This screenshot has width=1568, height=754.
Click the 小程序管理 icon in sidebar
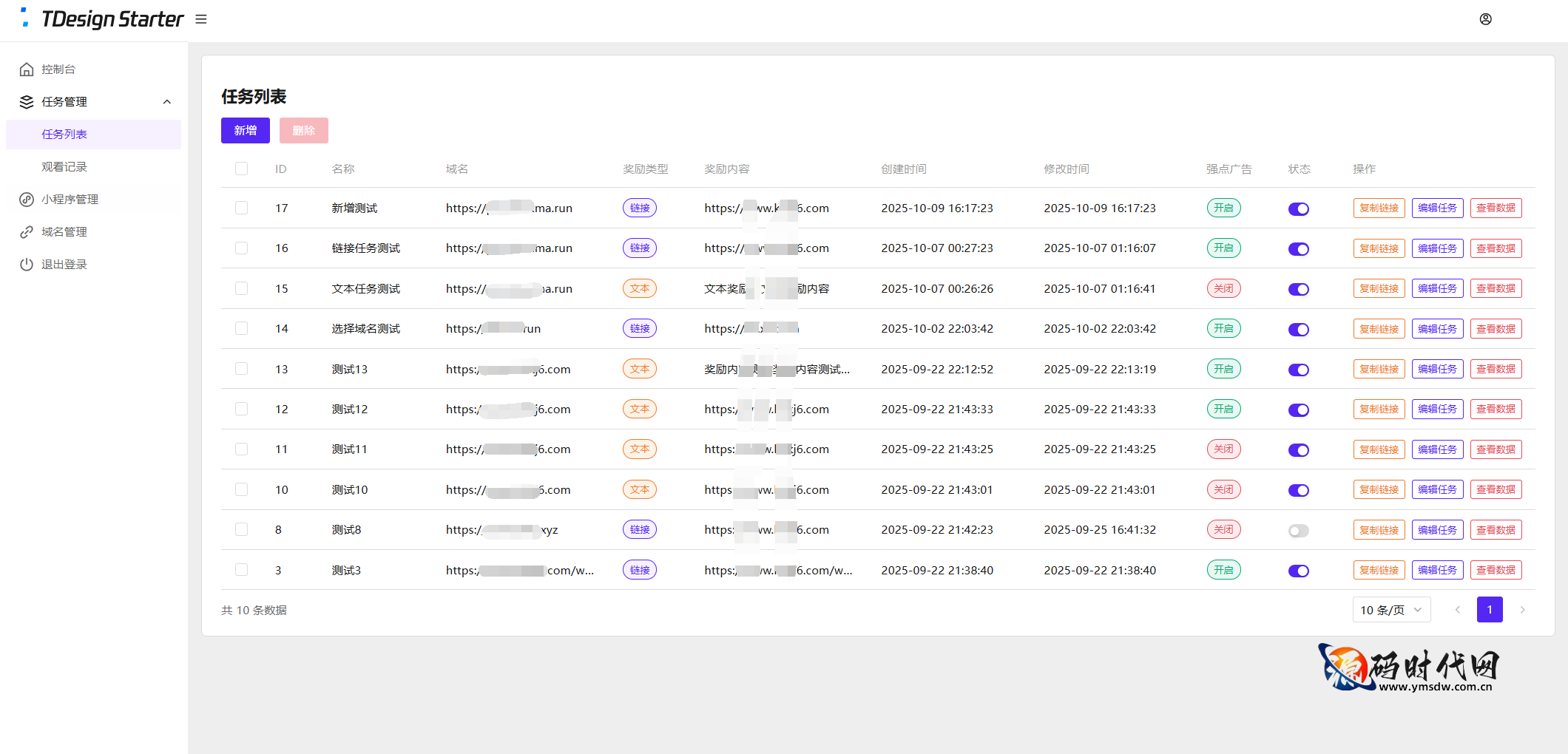pyautogui.click(x=27, y=200)
